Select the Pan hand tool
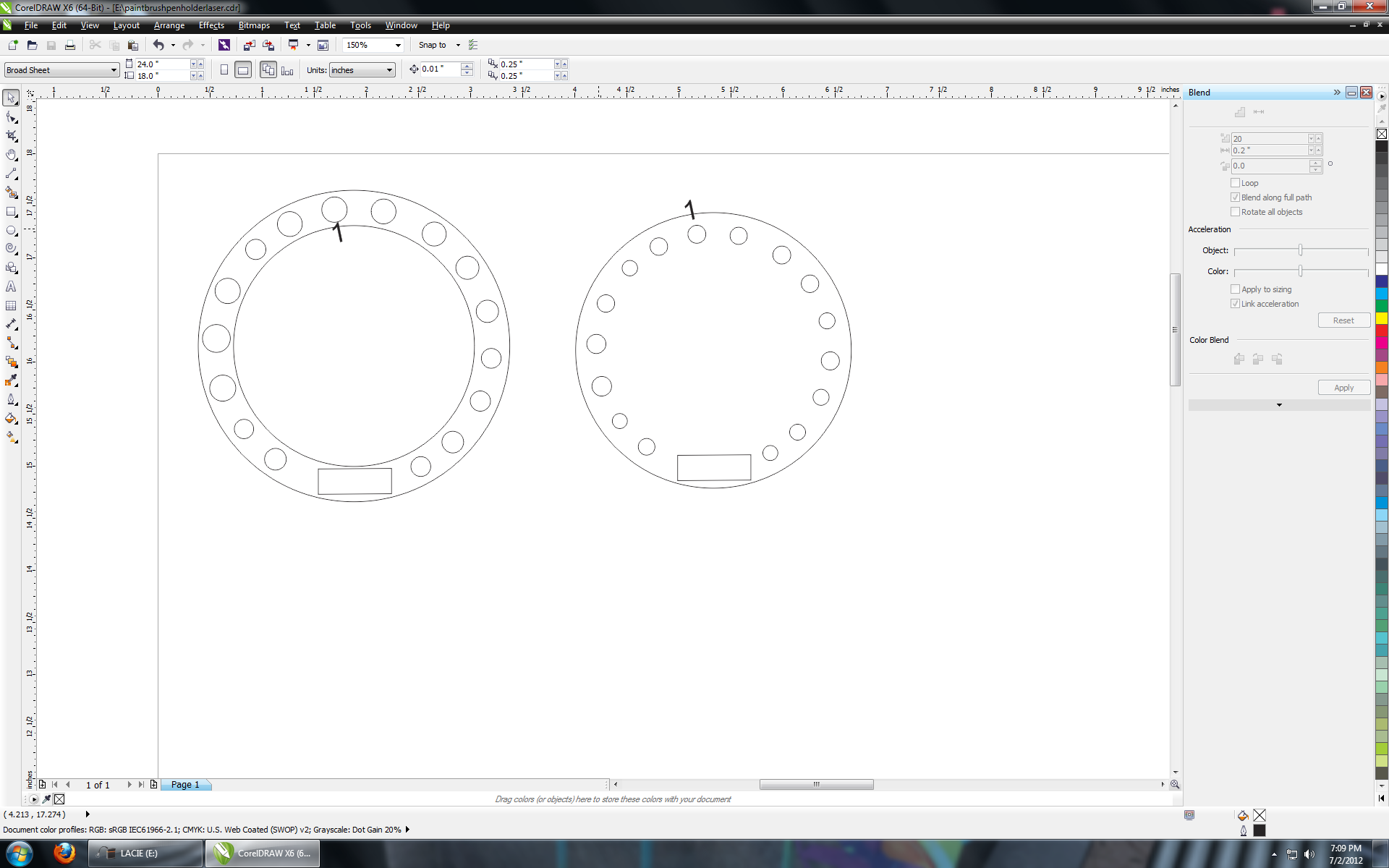 (x=11, y=155)
